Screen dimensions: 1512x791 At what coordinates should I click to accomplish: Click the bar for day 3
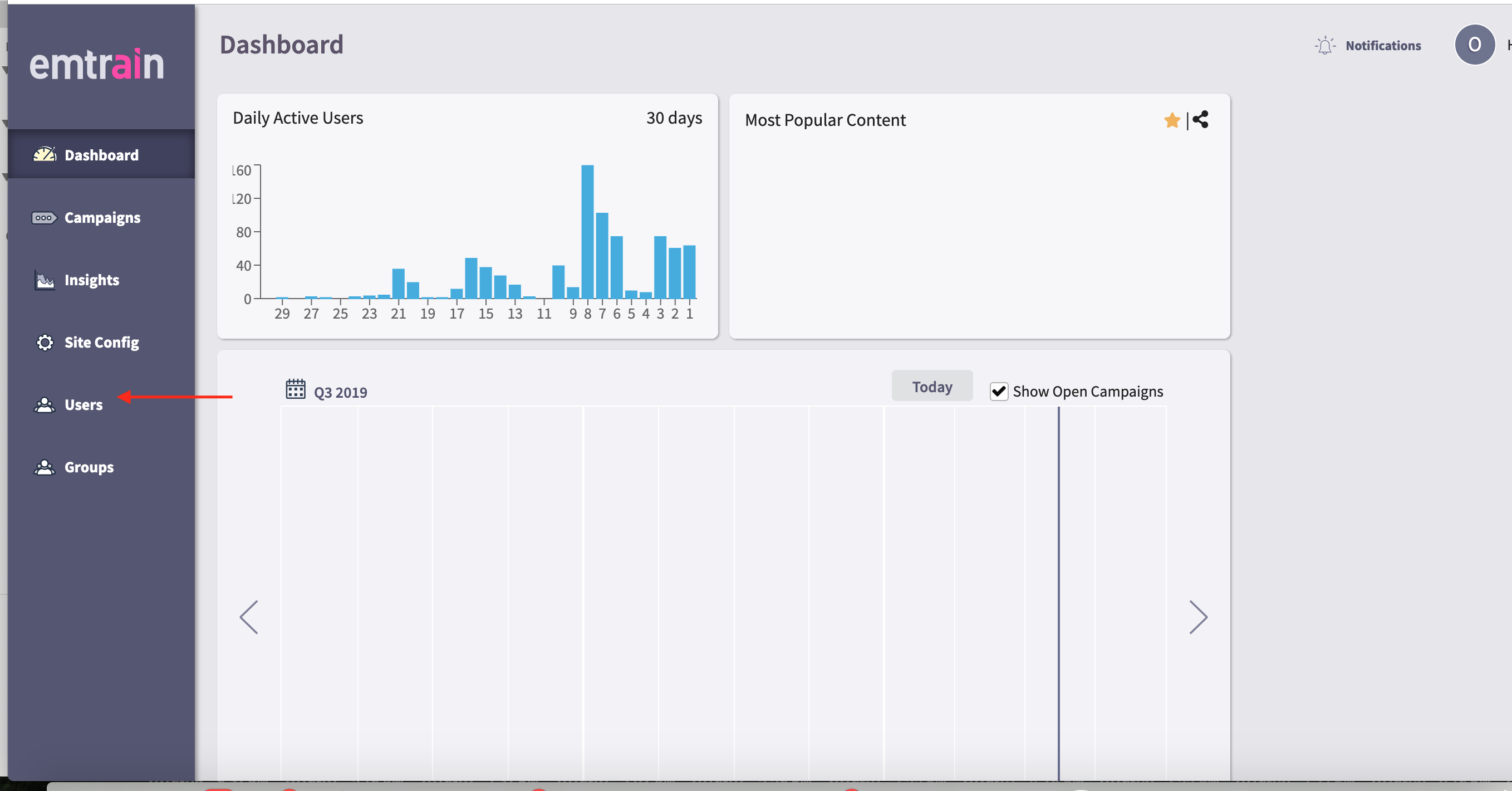click(660, 267)
